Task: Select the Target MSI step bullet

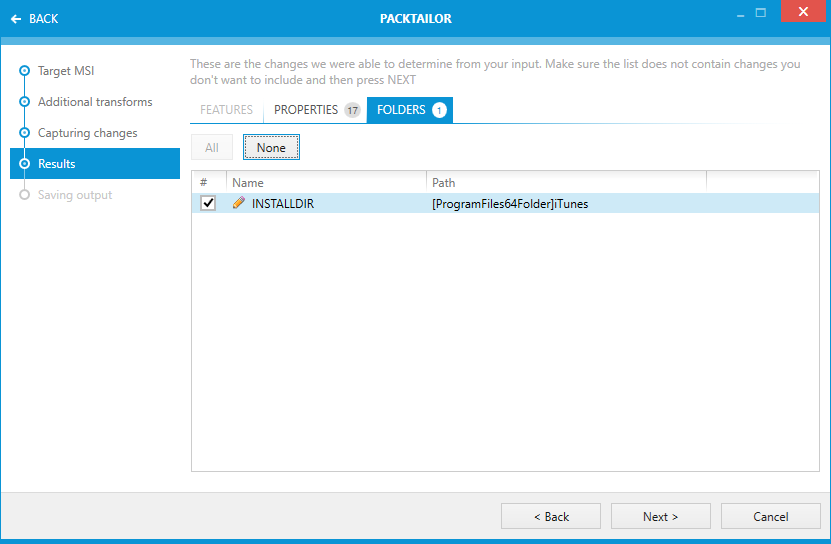Action: [25, 71]
